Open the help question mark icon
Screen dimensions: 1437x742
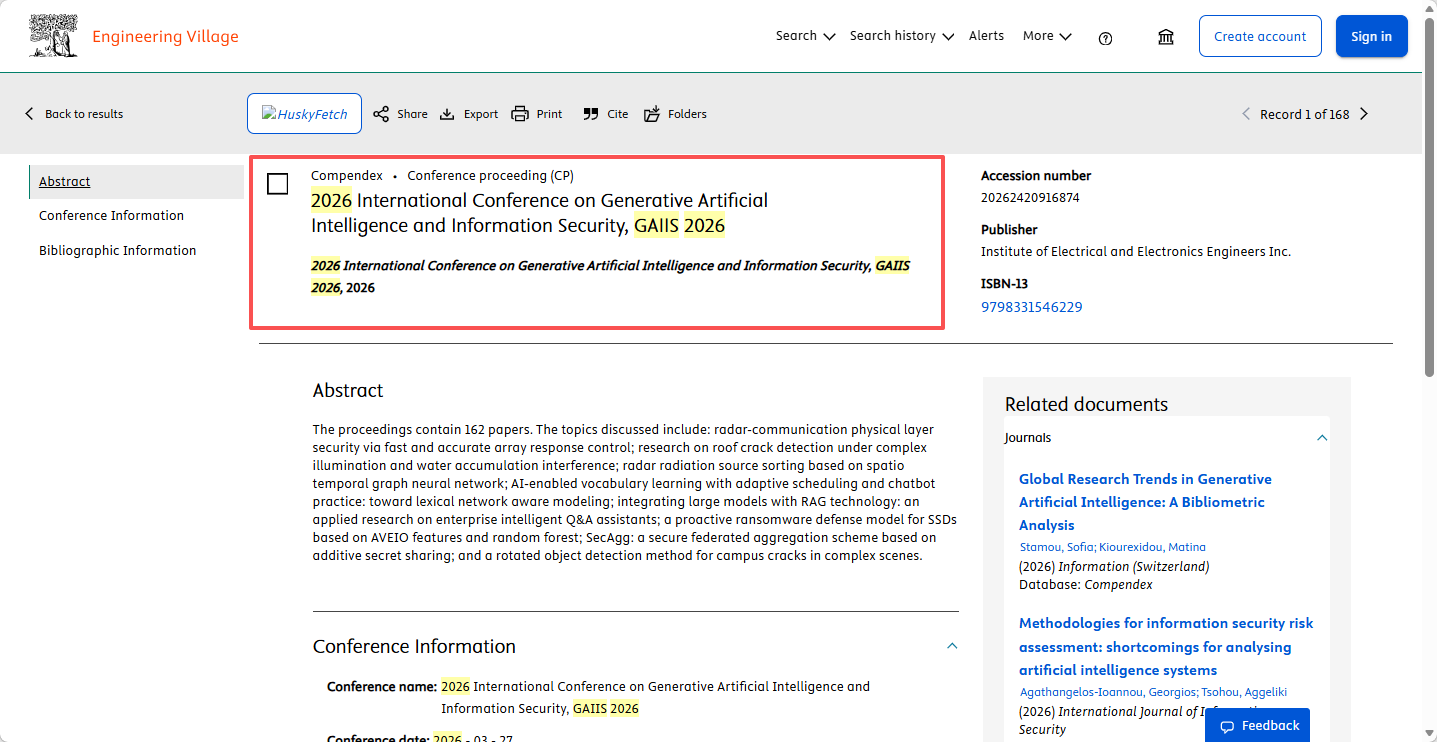1105,38
